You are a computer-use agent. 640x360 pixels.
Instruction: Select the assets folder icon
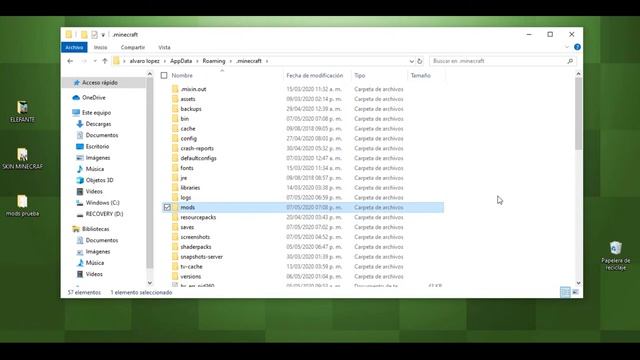tap(175, 99)
